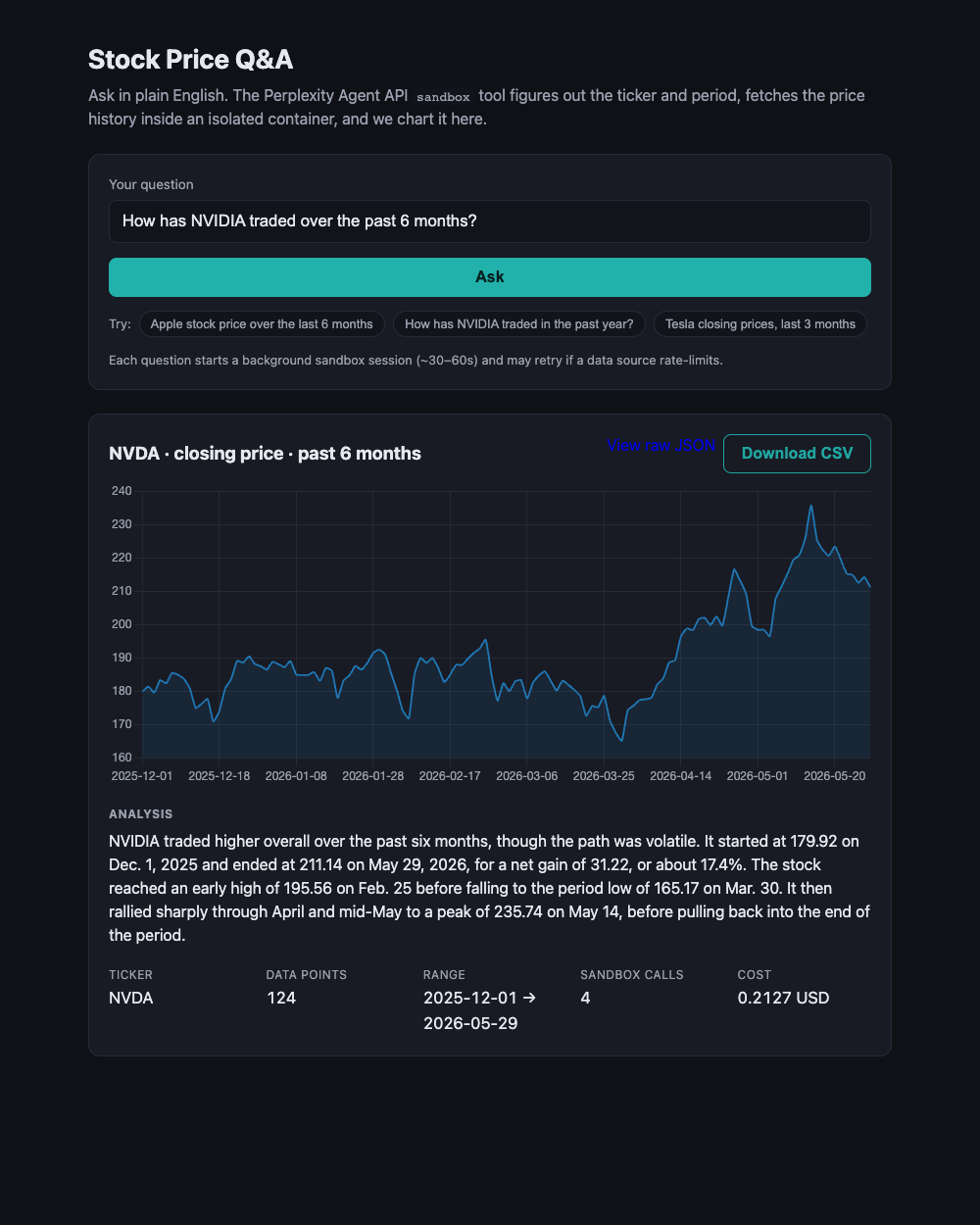The image size is (980, 1225).
Task: Click the Download CSV button
Action: tap(797, 454)
